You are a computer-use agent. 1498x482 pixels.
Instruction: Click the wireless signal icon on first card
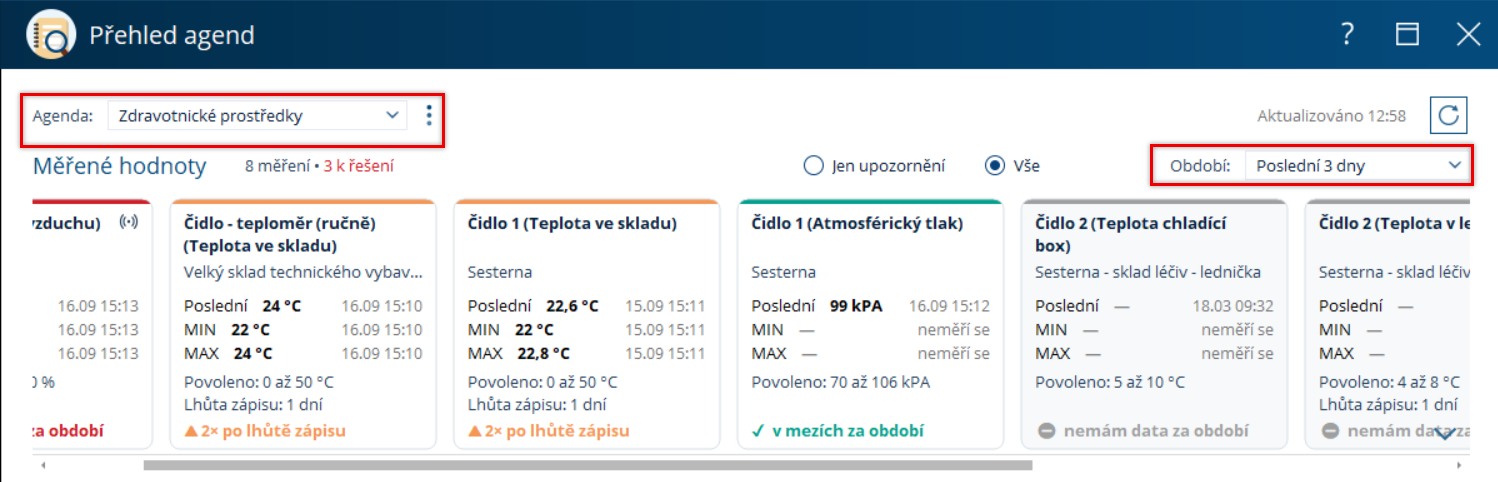(x=127, y=222)
